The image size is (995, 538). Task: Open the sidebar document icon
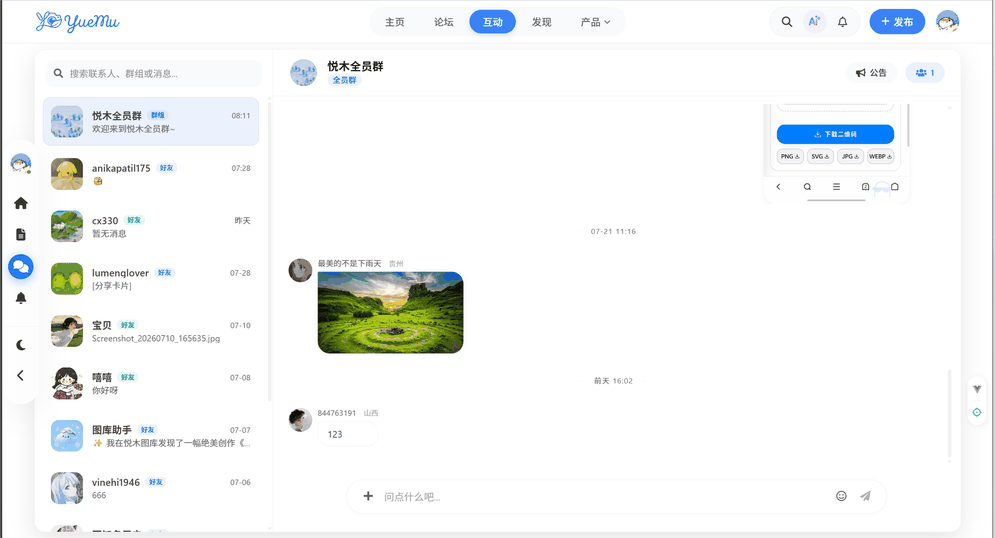21,234
